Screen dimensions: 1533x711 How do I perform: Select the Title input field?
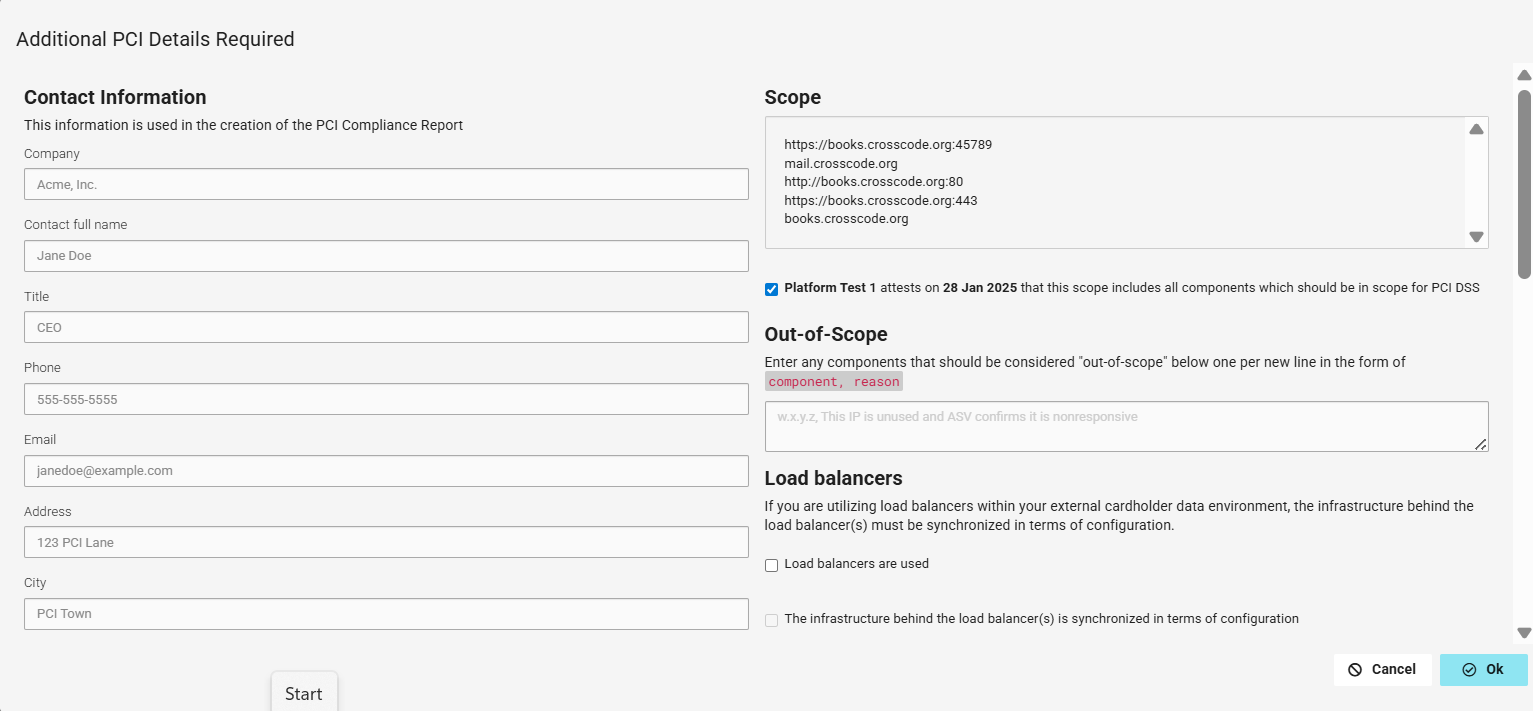click(386, 327)
